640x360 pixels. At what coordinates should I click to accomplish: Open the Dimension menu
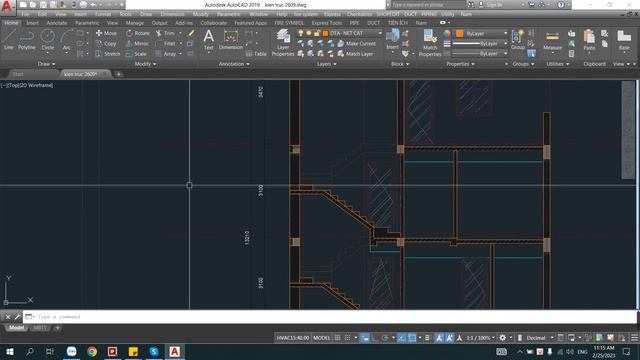click(172, 14)
